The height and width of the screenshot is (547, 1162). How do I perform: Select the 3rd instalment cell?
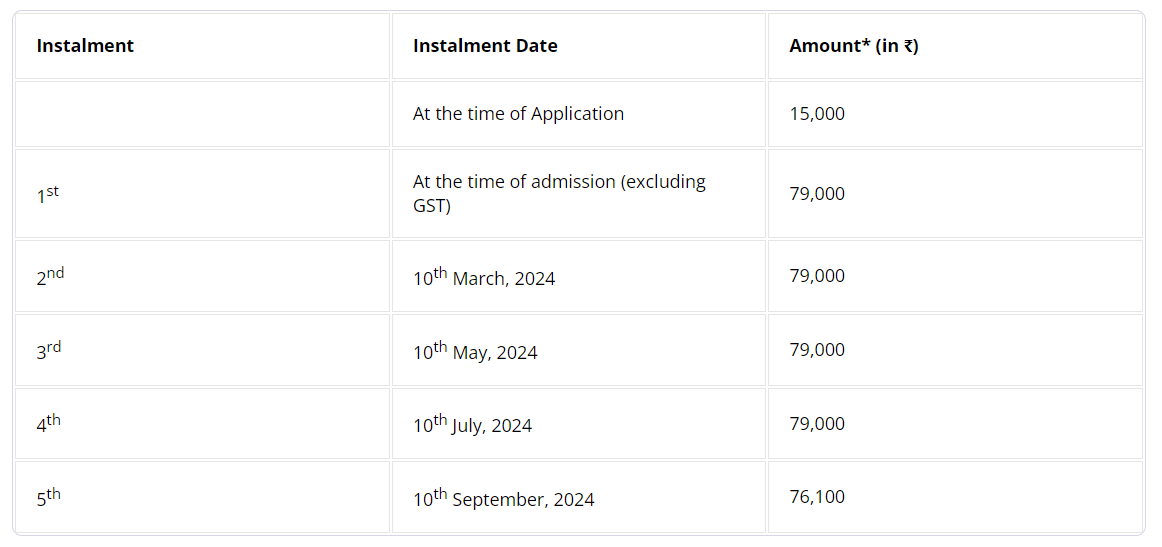202,350
